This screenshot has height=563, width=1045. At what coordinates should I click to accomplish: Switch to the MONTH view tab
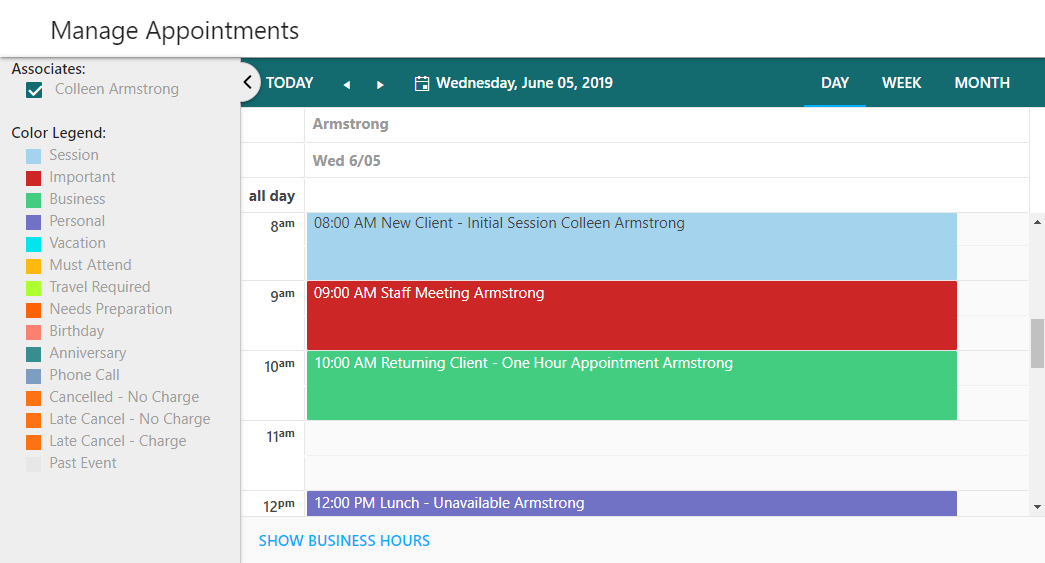(x=982, y=83)
